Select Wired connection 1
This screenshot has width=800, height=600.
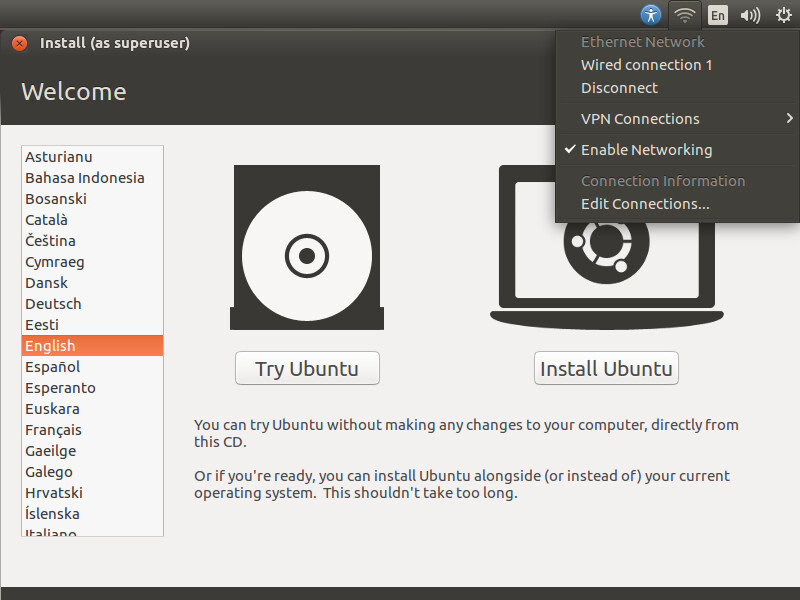[x=646, y=65]
